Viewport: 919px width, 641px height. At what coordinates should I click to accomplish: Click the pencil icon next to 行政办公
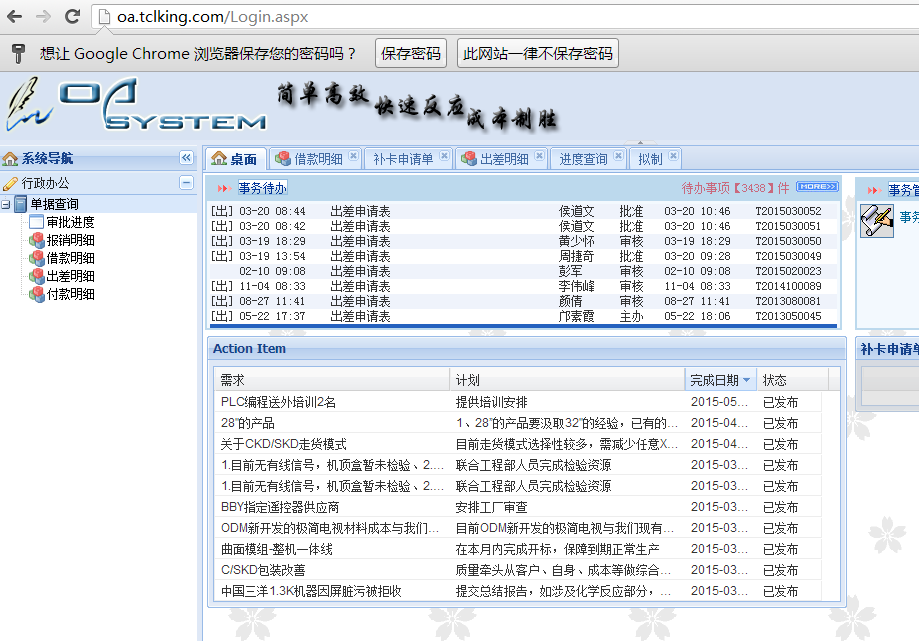(x=10, y=183)
